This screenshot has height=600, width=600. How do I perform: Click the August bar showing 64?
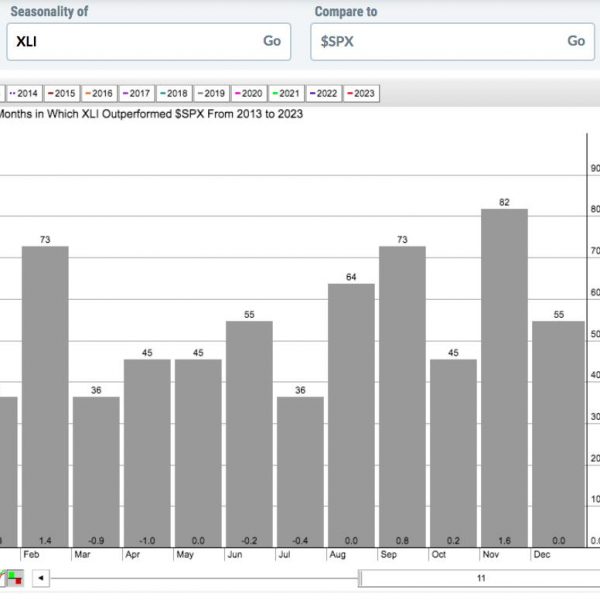(x=351, y=415)
